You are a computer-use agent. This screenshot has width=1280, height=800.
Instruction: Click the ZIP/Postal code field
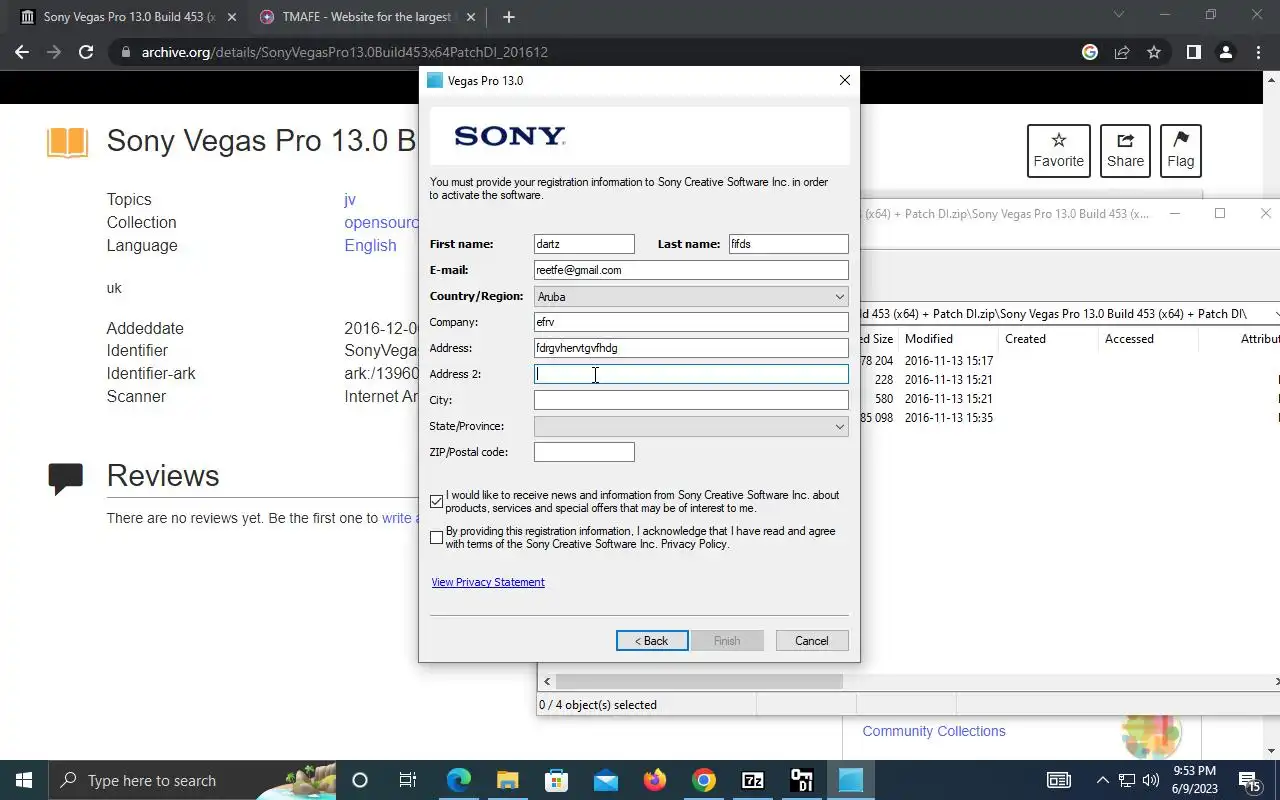(x=584, y=452)
